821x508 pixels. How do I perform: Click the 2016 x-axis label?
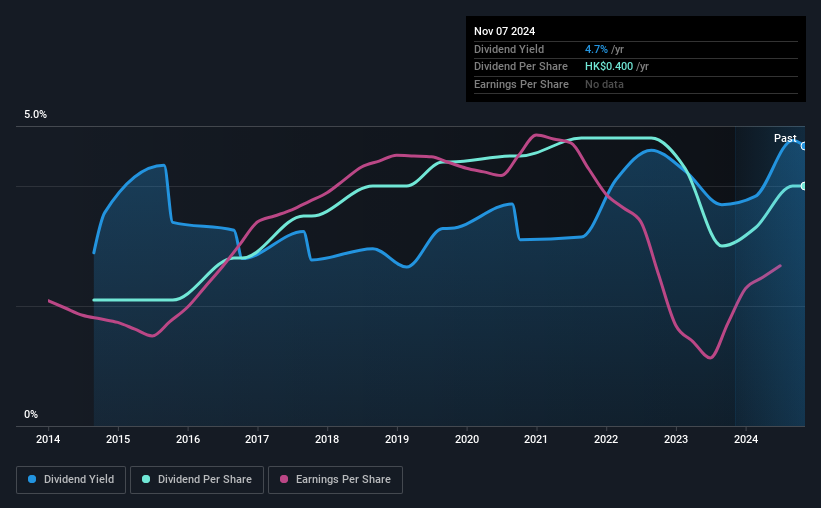pyautogui.click(x=187, y=439)
